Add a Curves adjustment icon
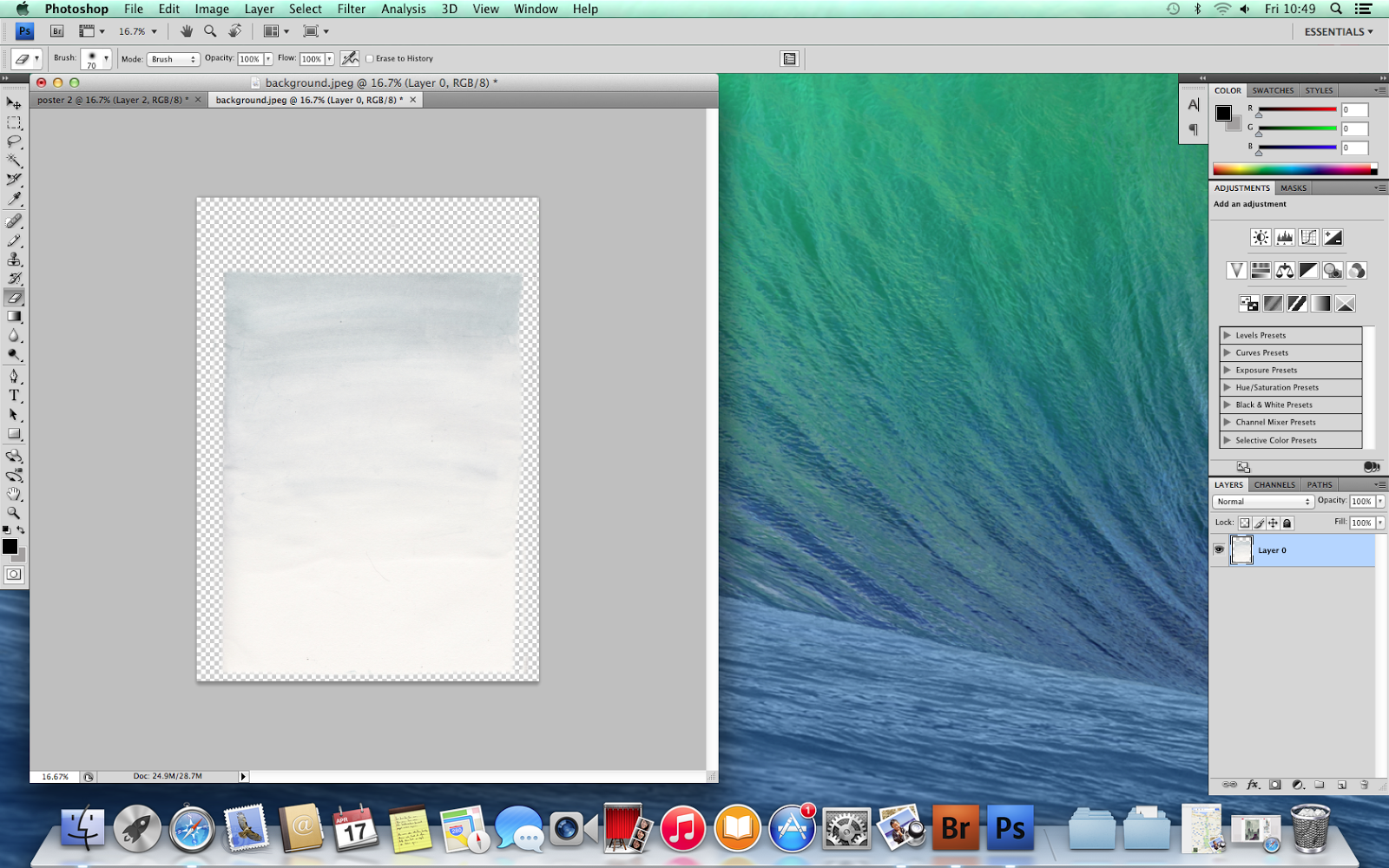Screen dimensions: 1389x868 pyautogui.click(x=1308, y=237)
